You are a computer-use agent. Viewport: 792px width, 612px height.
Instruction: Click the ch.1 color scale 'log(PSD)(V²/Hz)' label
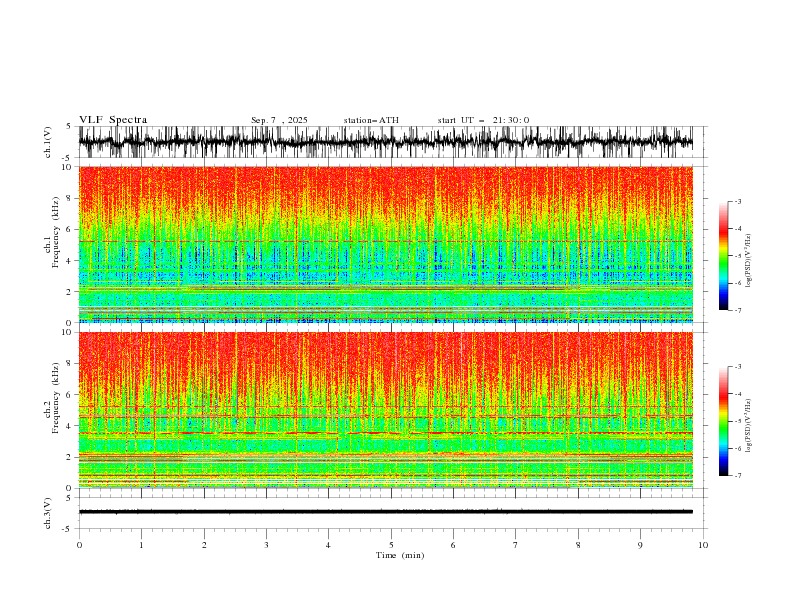click(749, 261)
